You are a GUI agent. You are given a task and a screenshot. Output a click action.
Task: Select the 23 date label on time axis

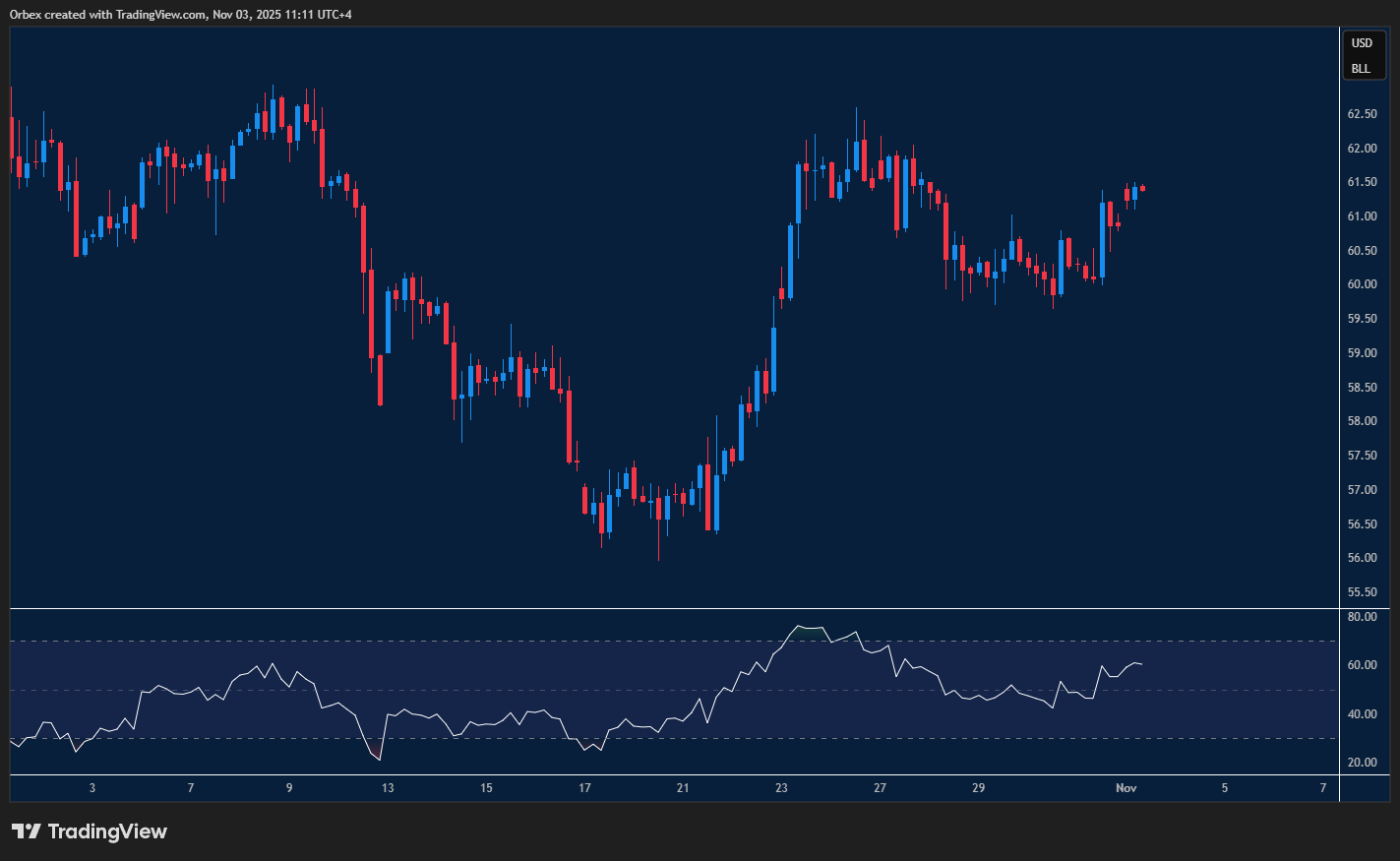click(x=781, y=788)
